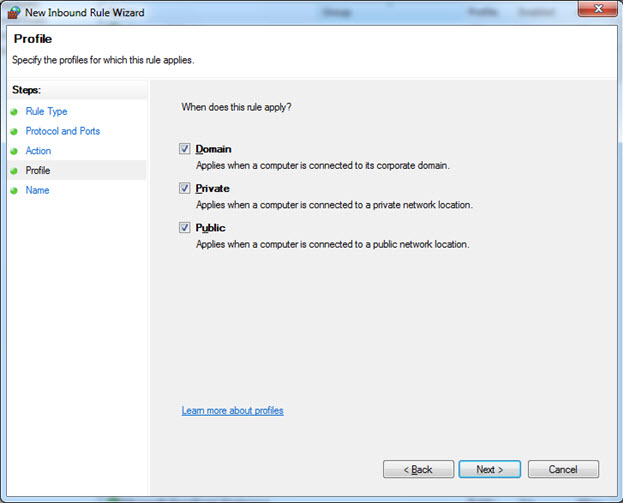Close the New Inbound Rule Wizard window
Image resolution: width=623 pixels, height=503 pixels.
[598, 9]
